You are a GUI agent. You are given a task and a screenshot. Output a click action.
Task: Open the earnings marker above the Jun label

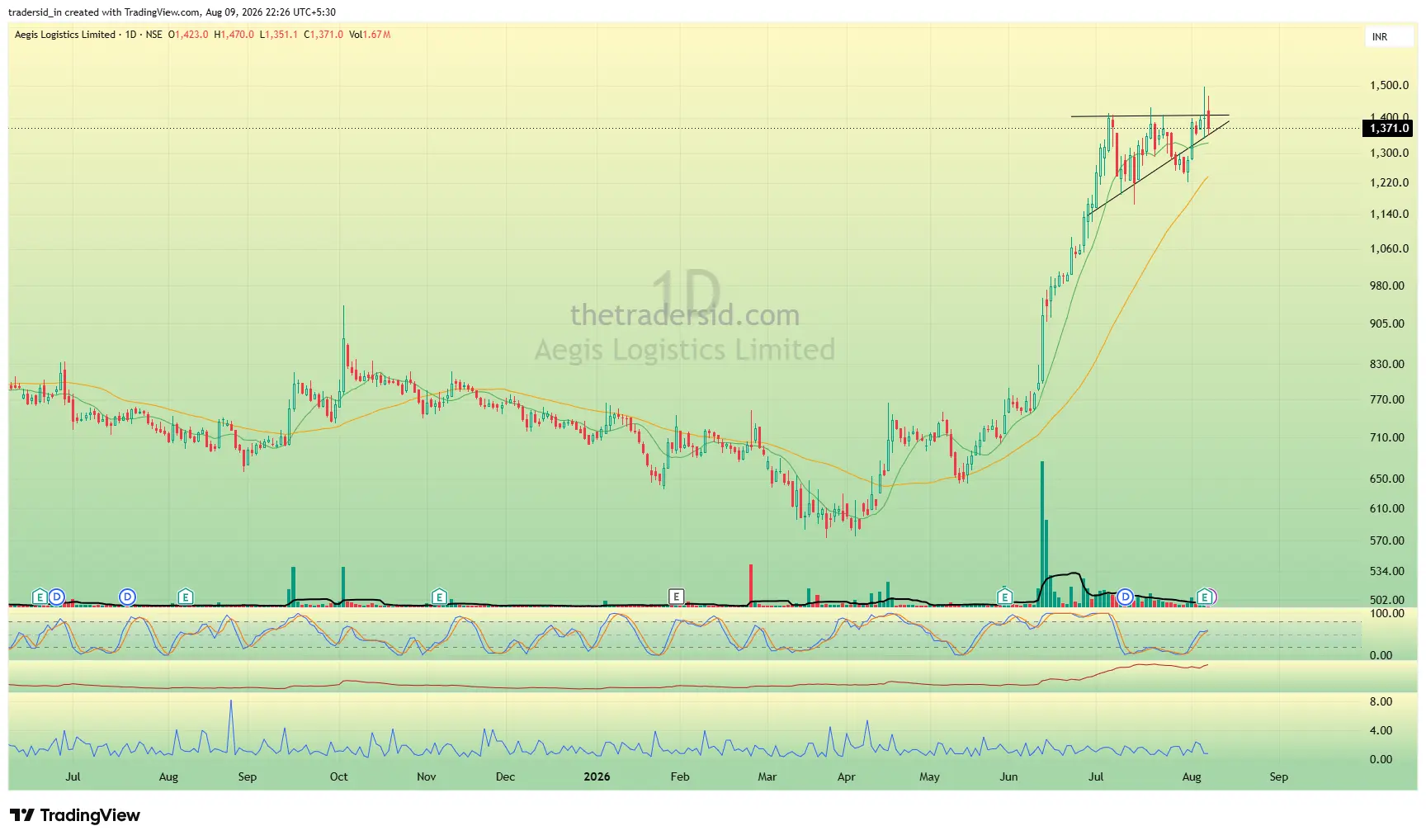[1004, 597]
